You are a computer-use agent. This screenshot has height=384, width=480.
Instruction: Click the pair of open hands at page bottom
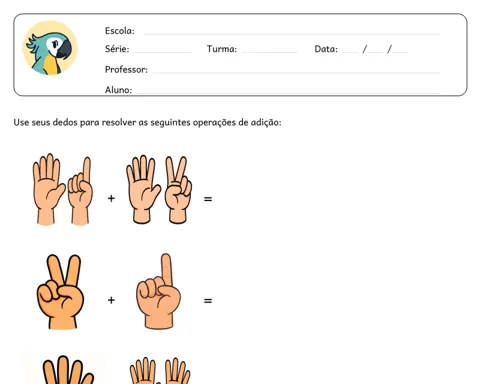[x=160, y=371]
